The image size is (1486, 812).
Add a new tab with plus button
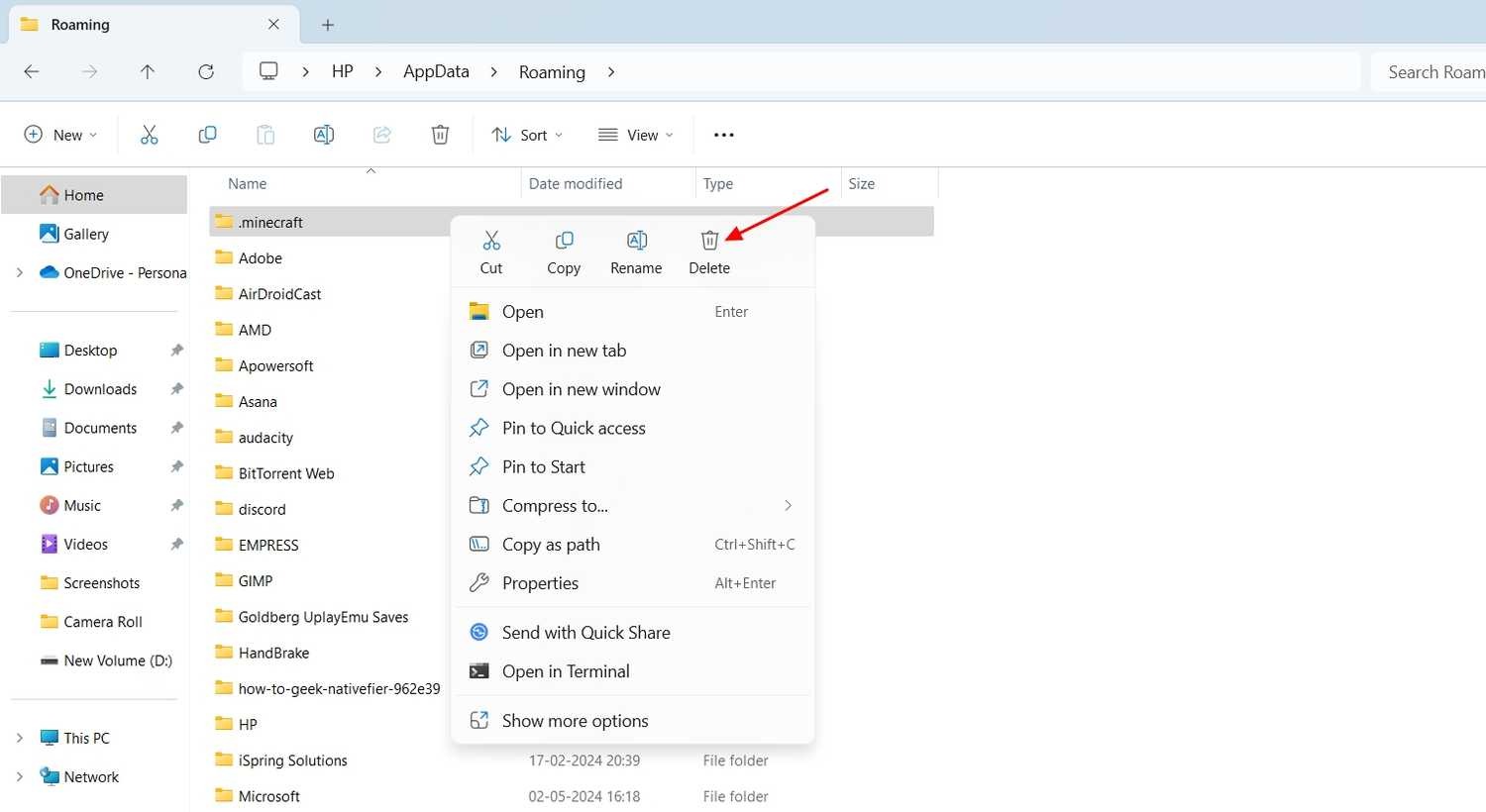[x=328, y=25]
